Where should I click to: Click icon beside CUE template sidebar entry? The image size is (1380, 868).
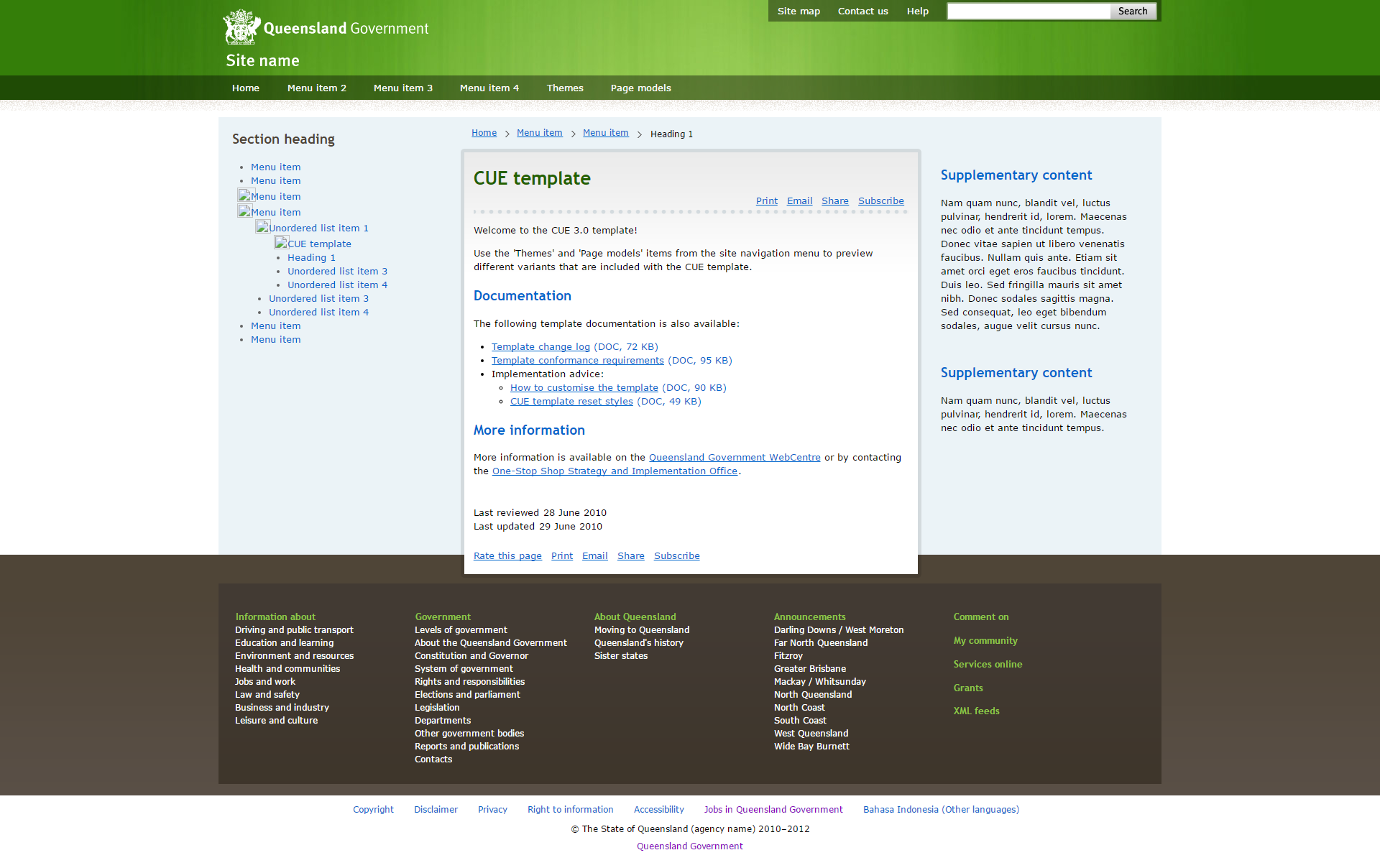click(x=281, y=243)
